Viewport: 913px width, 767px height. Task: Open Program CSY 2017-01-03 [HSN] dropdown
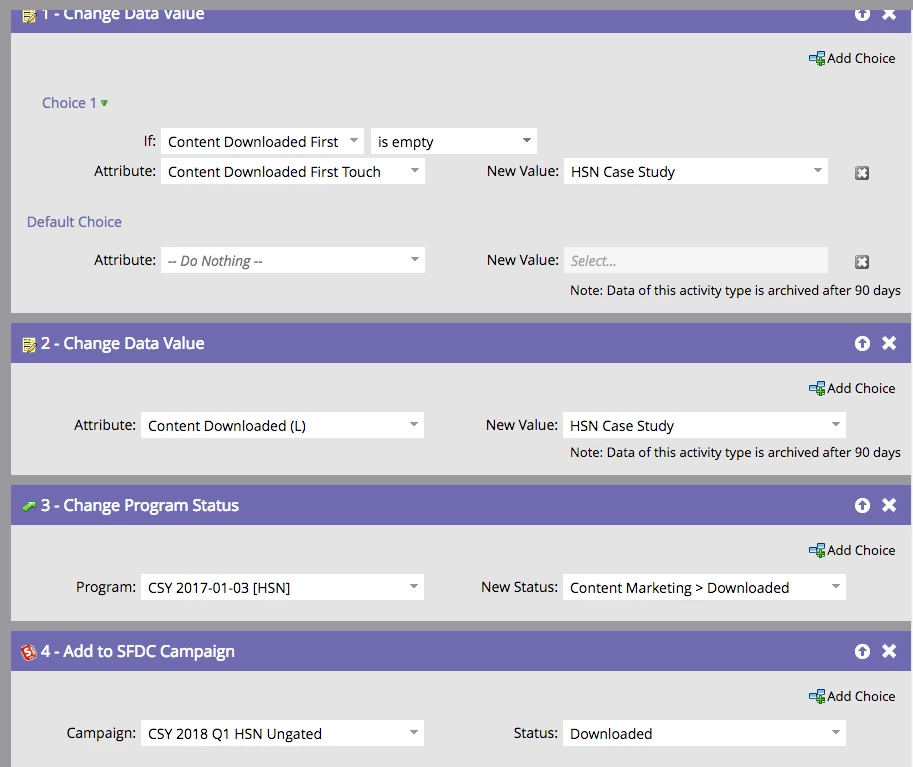click(414, 587)
